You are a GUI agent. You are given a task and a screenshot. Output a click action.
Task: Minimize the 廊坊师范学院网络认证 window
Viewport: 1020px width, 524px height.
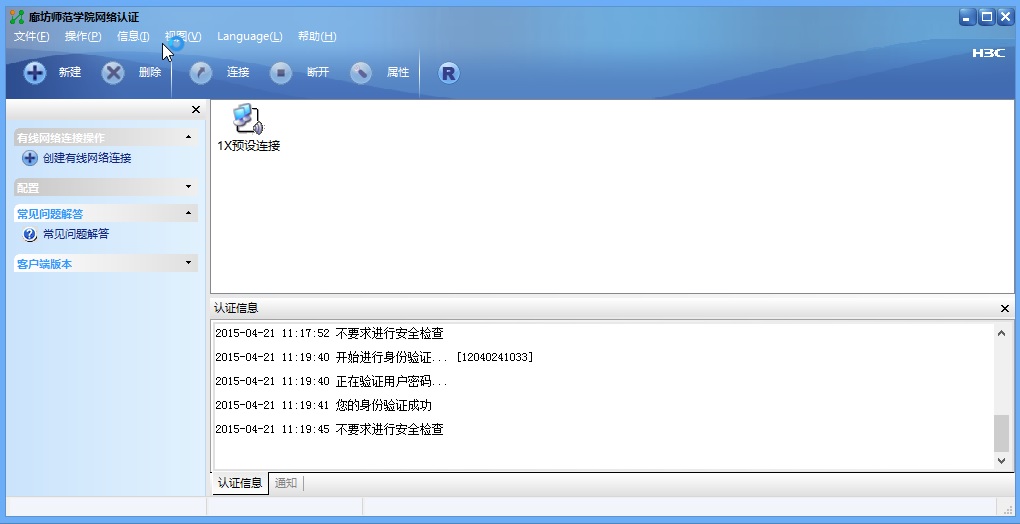point(968,18)
